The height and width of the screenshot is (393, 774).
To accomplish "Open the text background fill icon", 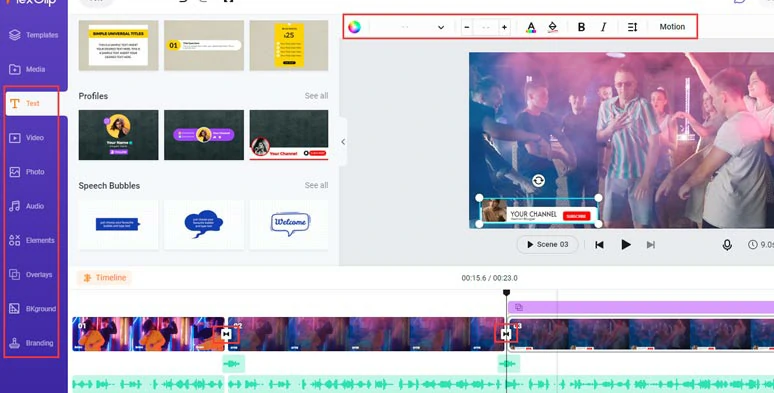I will (x=552, y=27).
